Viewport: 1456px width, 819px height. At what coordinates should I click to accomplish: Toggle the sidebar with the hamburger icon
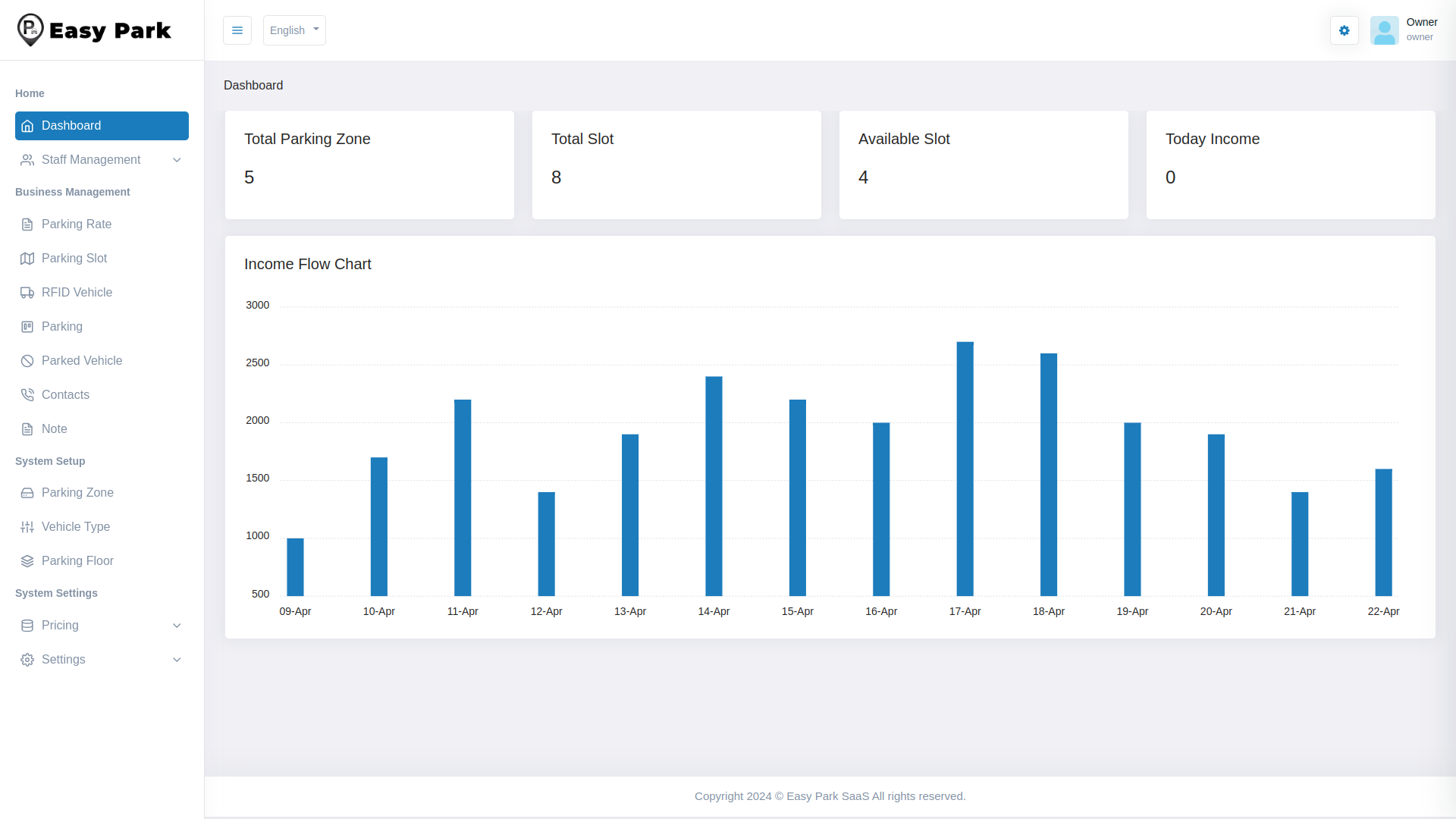coord(237,30)
